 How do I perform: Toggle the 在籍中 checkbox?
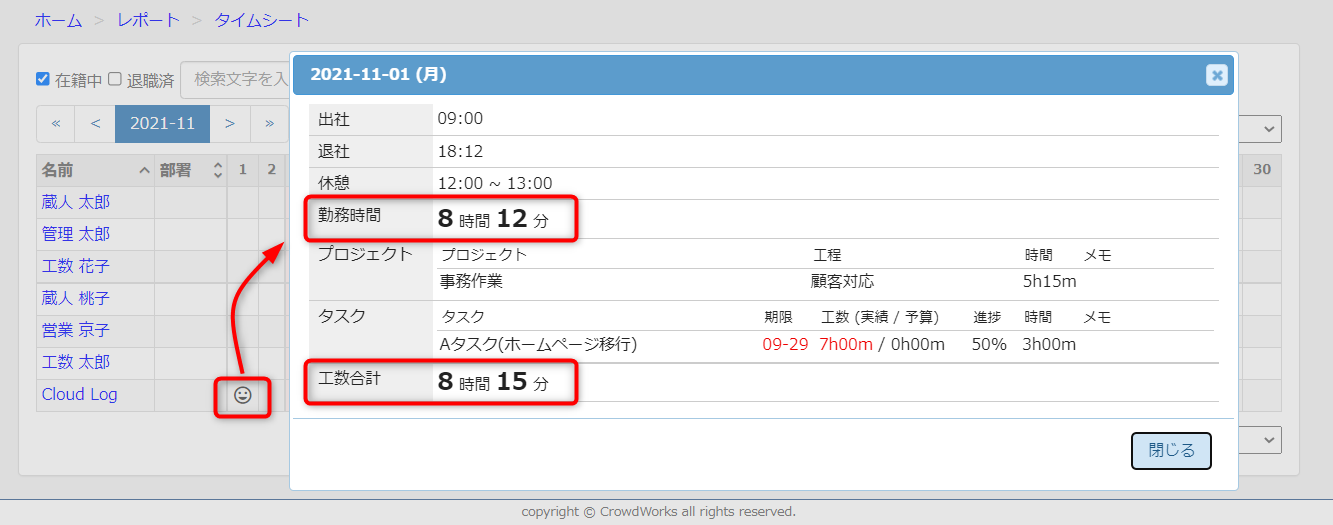[x=43, y=79]
